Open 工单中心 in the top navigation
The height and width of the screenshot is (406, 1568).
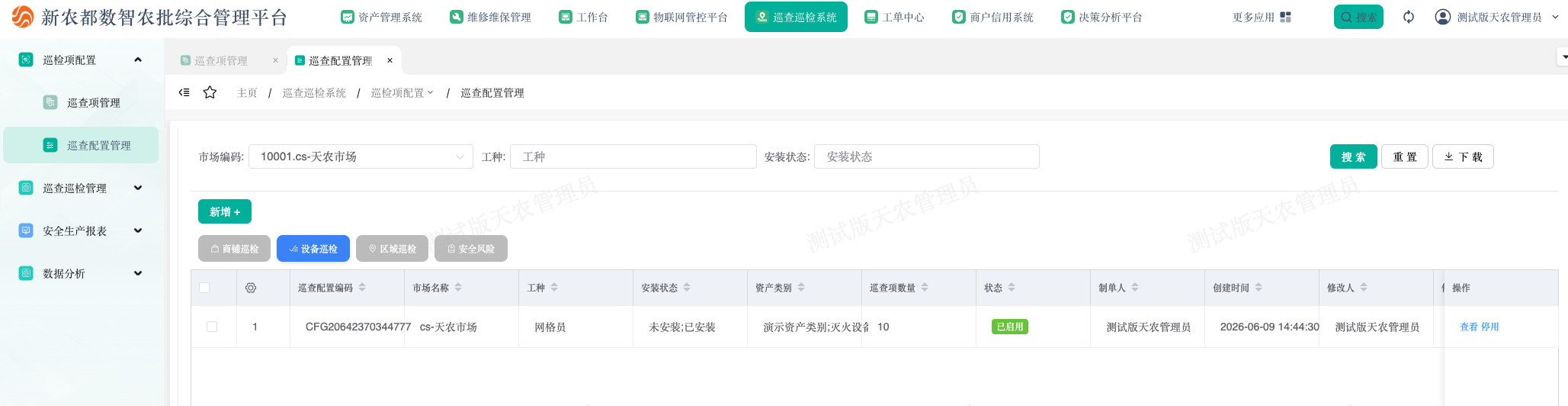coord(894,17)
